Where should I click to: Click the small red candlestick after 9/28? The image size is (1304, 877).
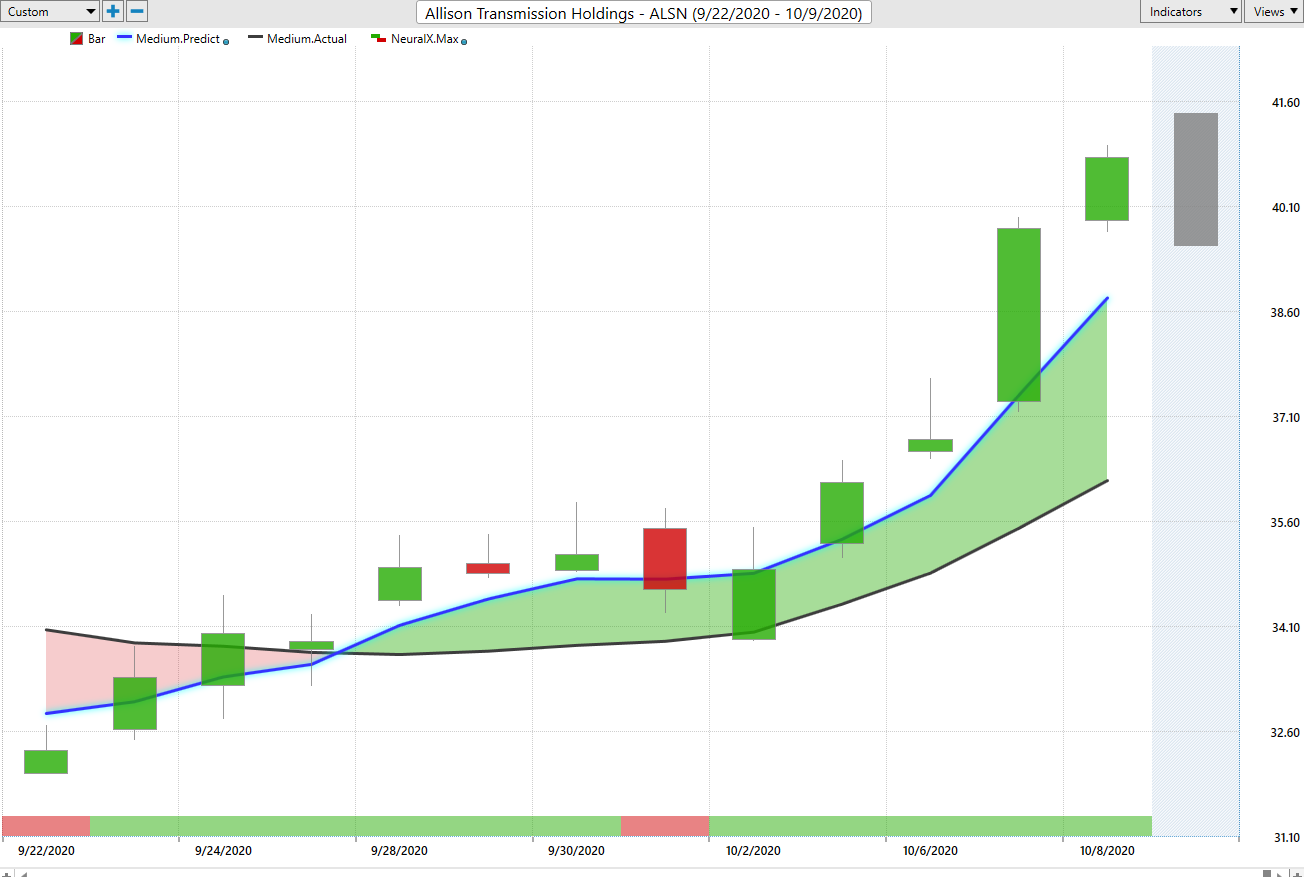point(488,568)
